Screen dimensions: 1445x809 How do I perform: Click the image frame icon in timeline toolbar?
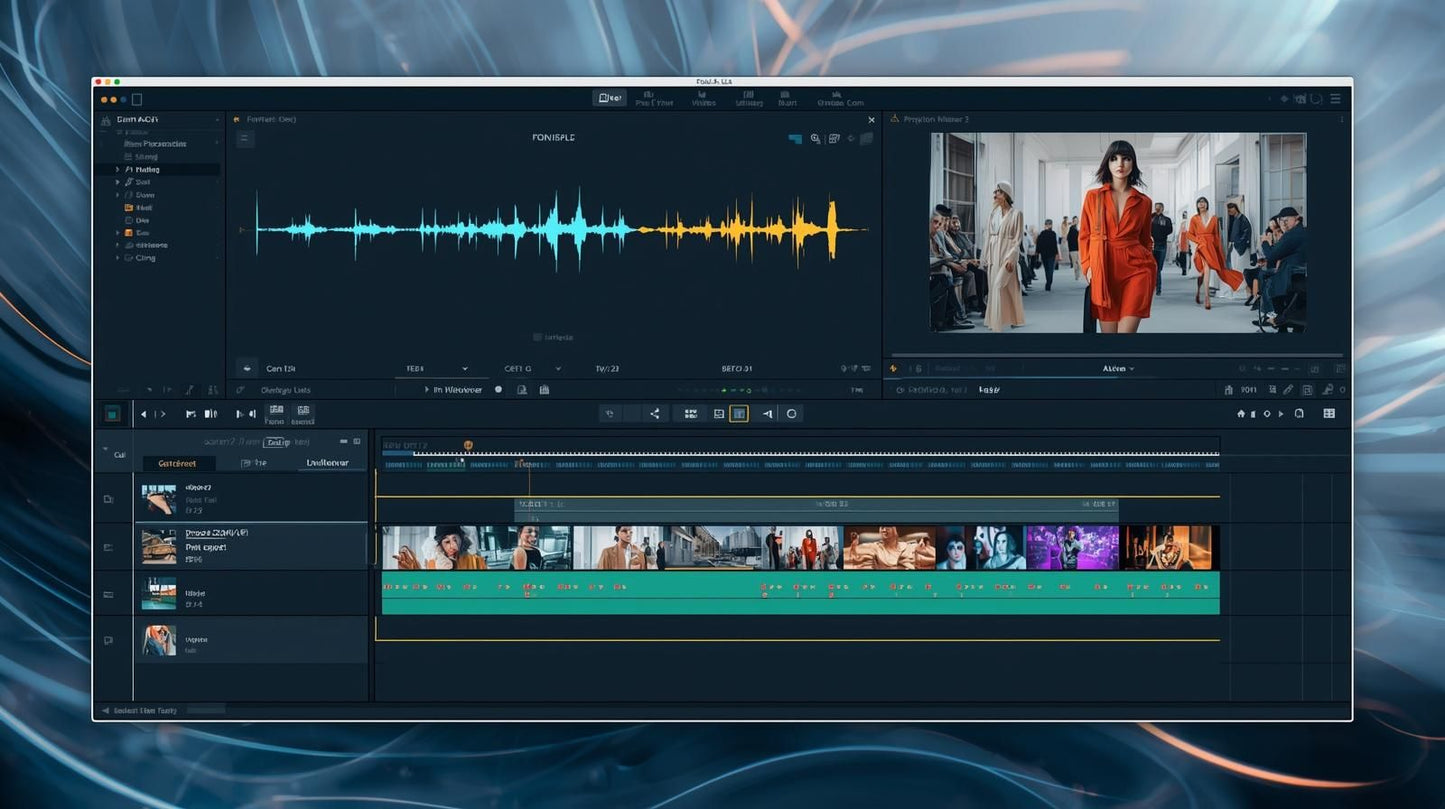[718, 413]
